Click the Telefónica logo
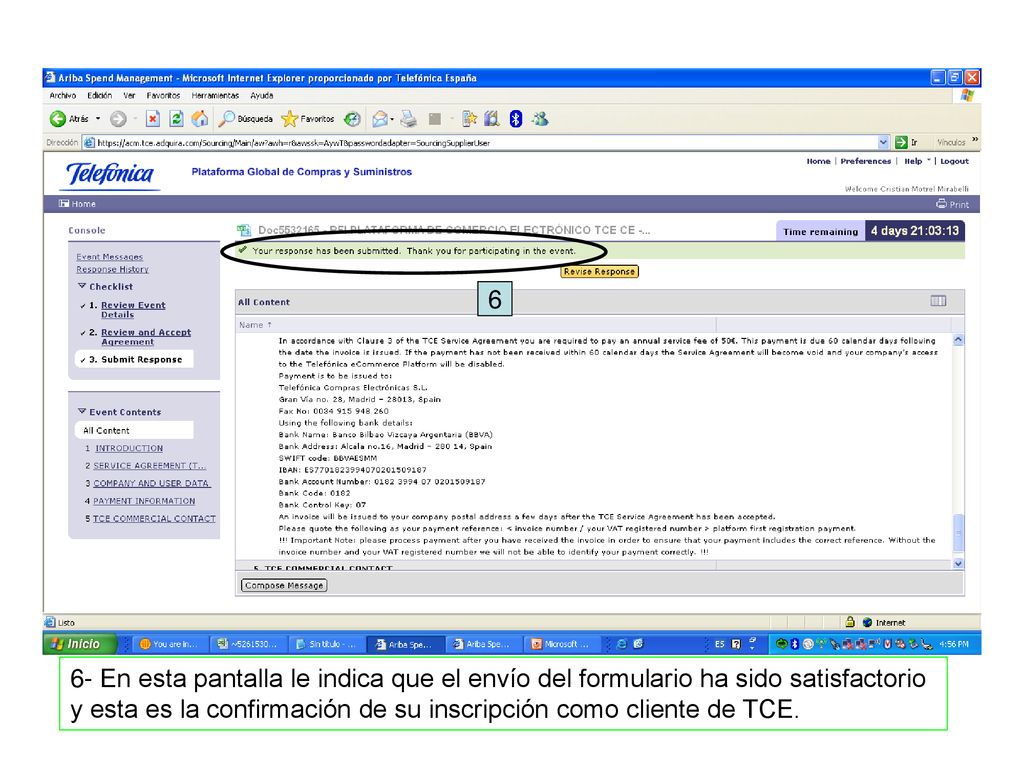The height and width of the screenshot is (768, 1024). 111,174
